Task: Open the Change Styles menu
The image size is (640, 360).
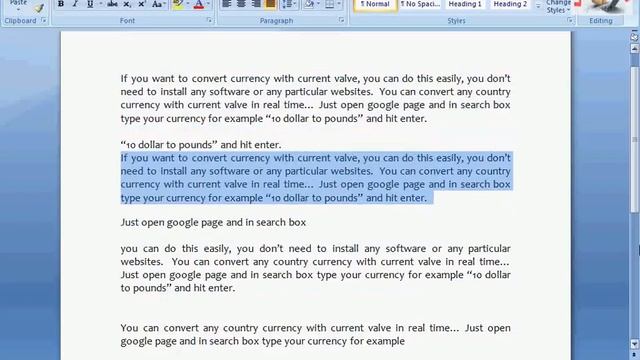Action: 558,7
